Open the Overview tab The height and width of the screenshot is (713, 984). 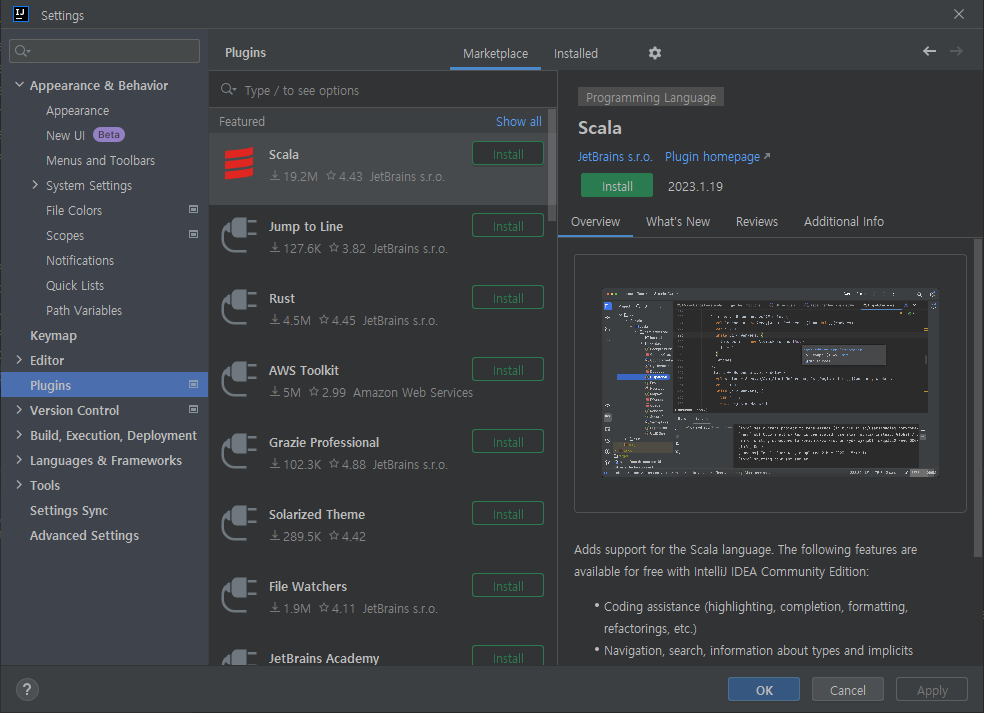click(595, 222)
